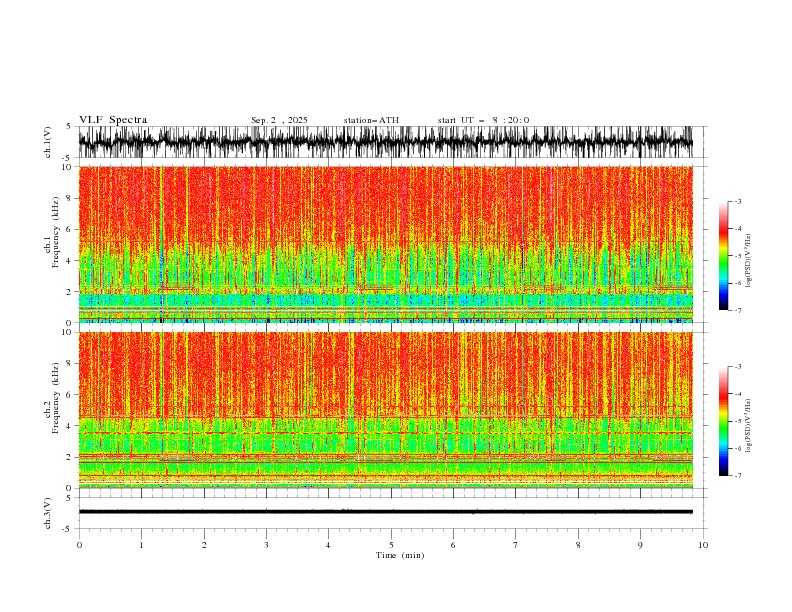The image size is (792, 612).
Task: Click the "-7" label on ch.1 color scale
Action: coord(738,310)
